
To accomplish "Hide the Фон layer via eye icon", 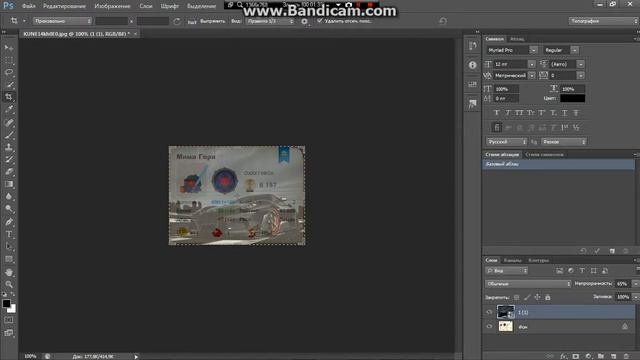I will tap(489, 327).
